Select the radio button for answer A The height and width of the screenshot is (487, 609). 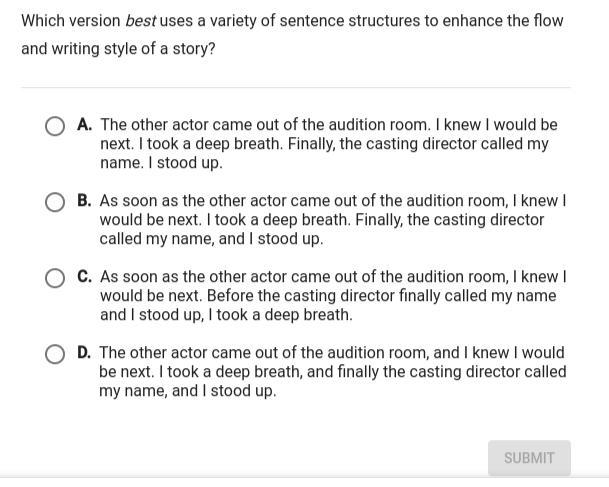tap(56, 126)
